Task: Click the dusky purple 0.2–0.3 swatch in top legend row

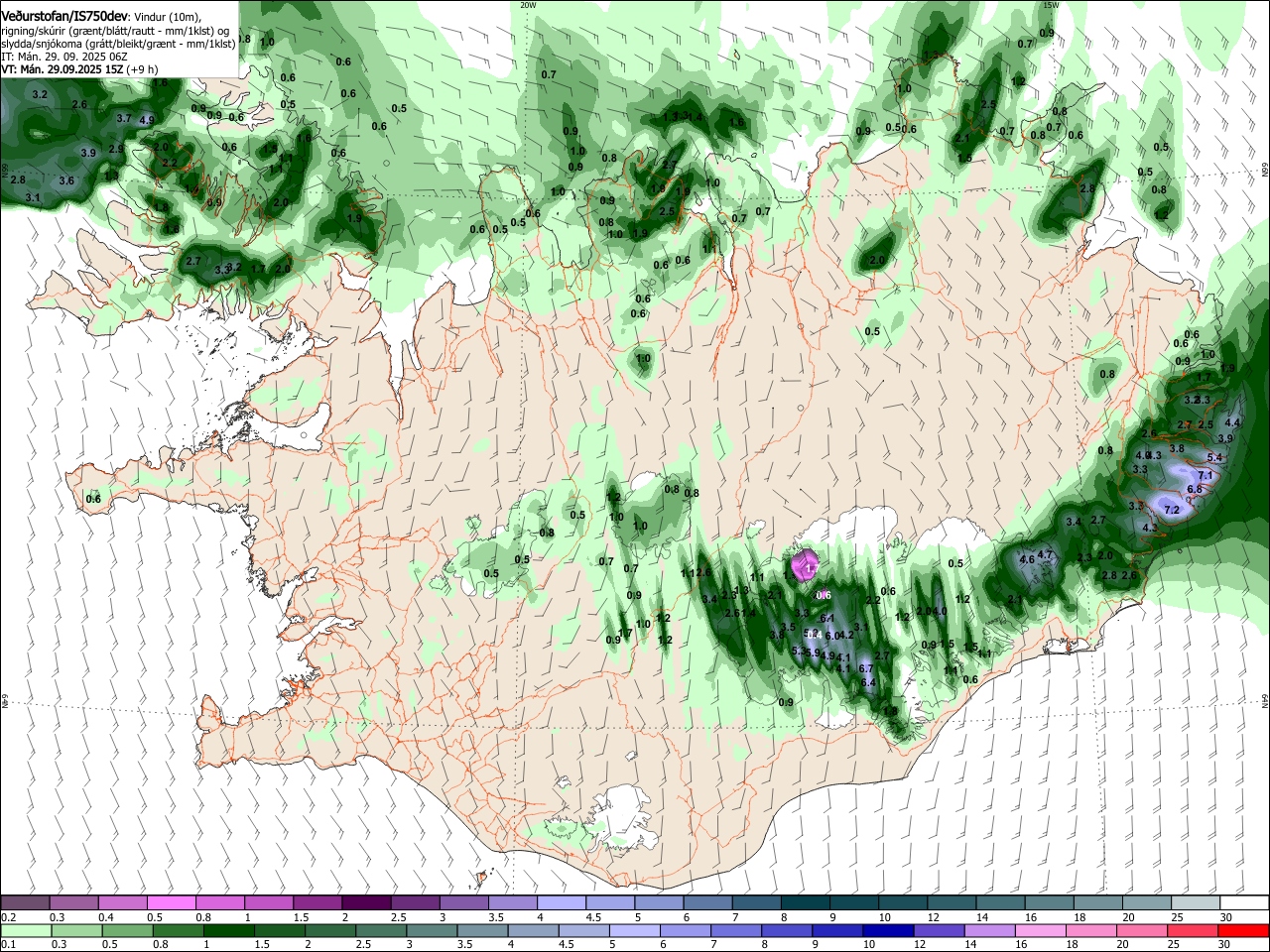Action: (x=25, y=902)
